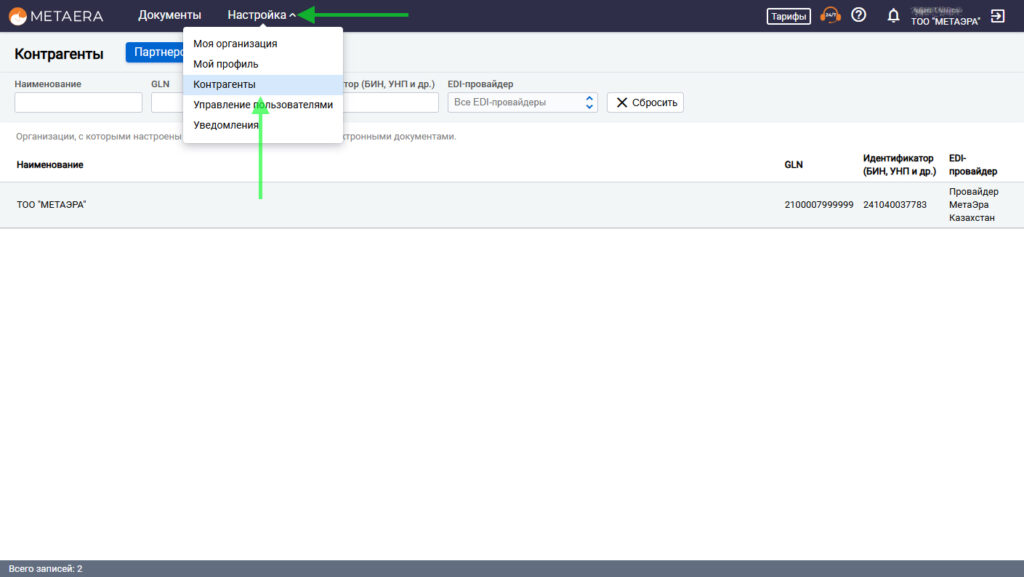
Task: Open the notifications bell
Action: click(x=893, y=16)
